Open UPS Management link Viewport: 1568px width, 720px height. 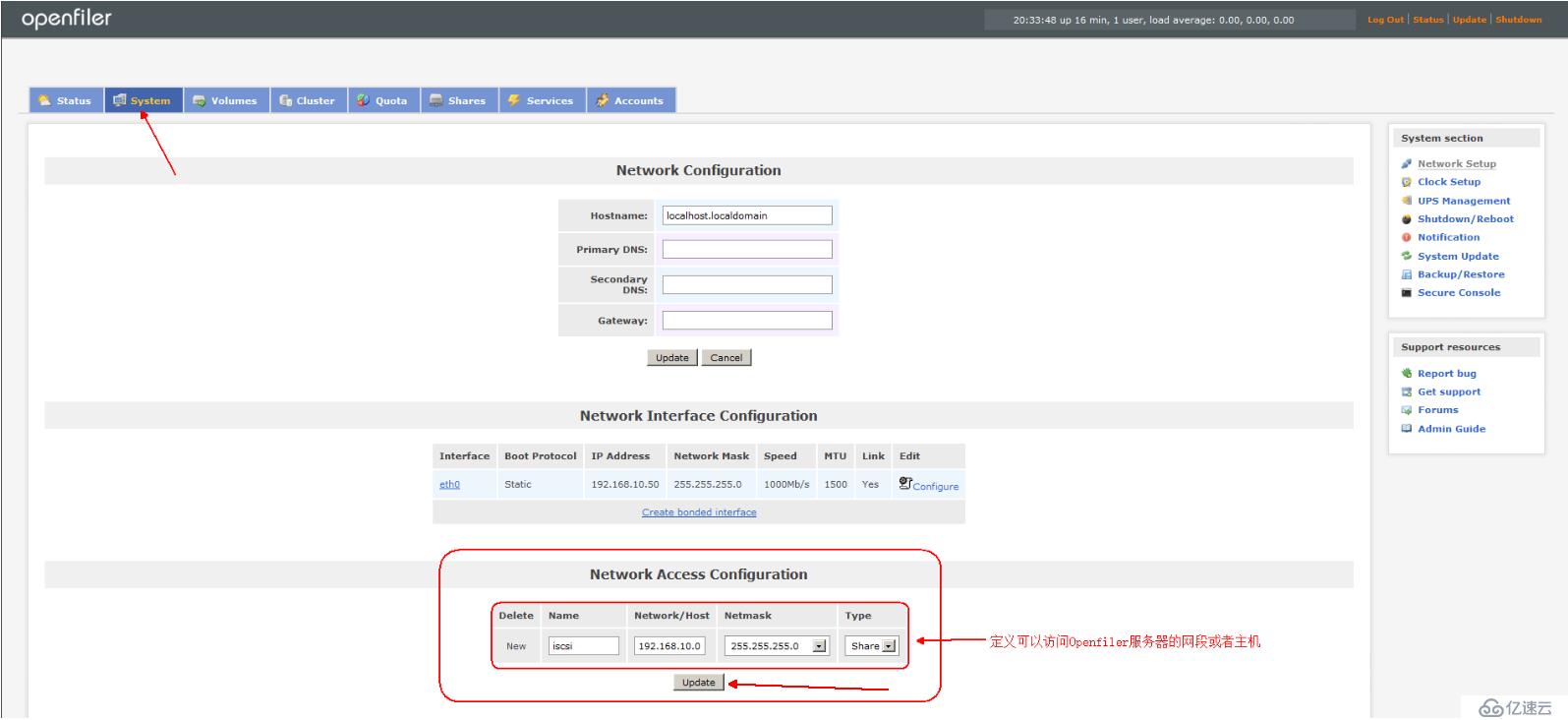coord(1464,201)
